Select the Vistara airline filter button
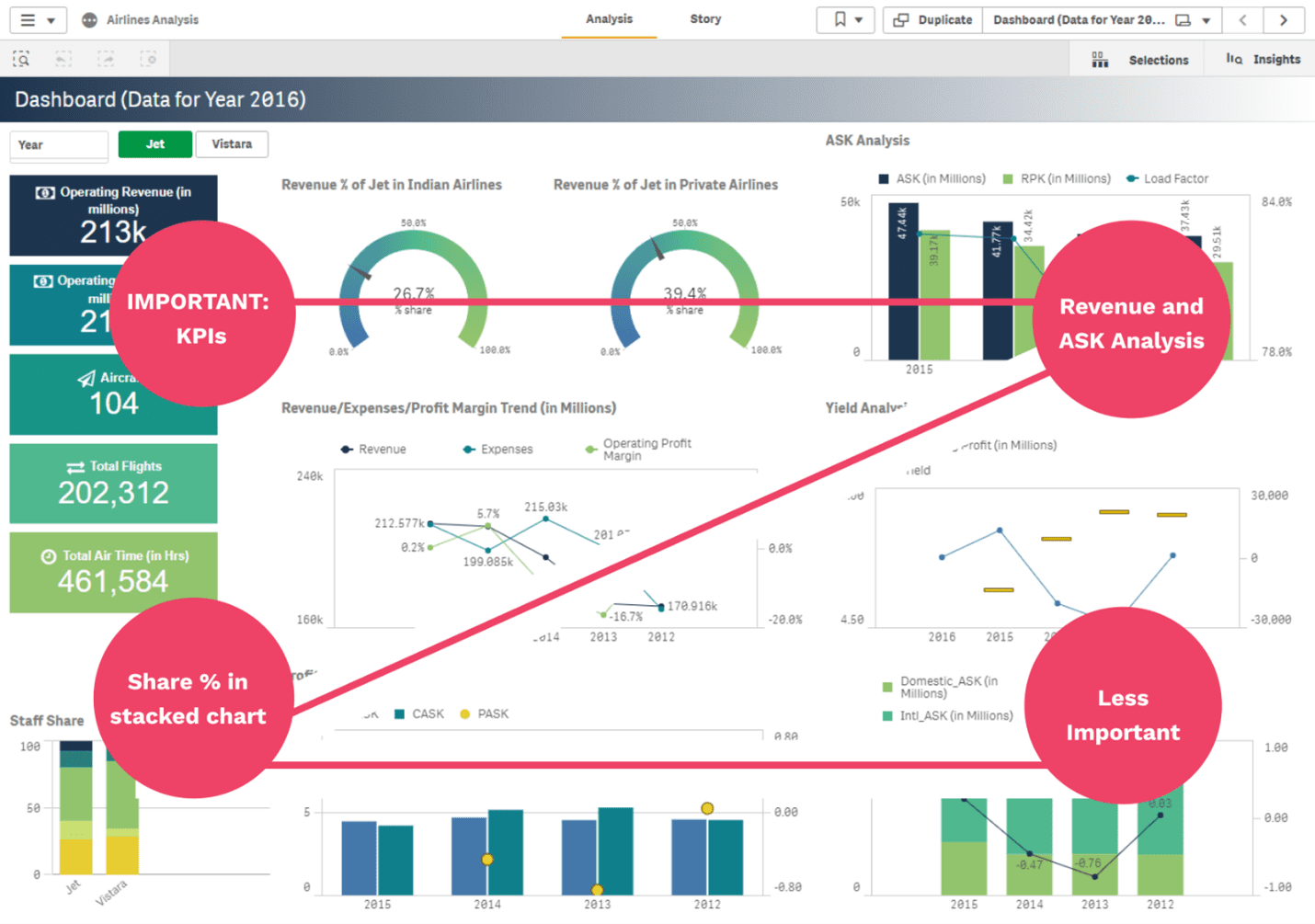 pyautogui.click(x=232, y=144)
